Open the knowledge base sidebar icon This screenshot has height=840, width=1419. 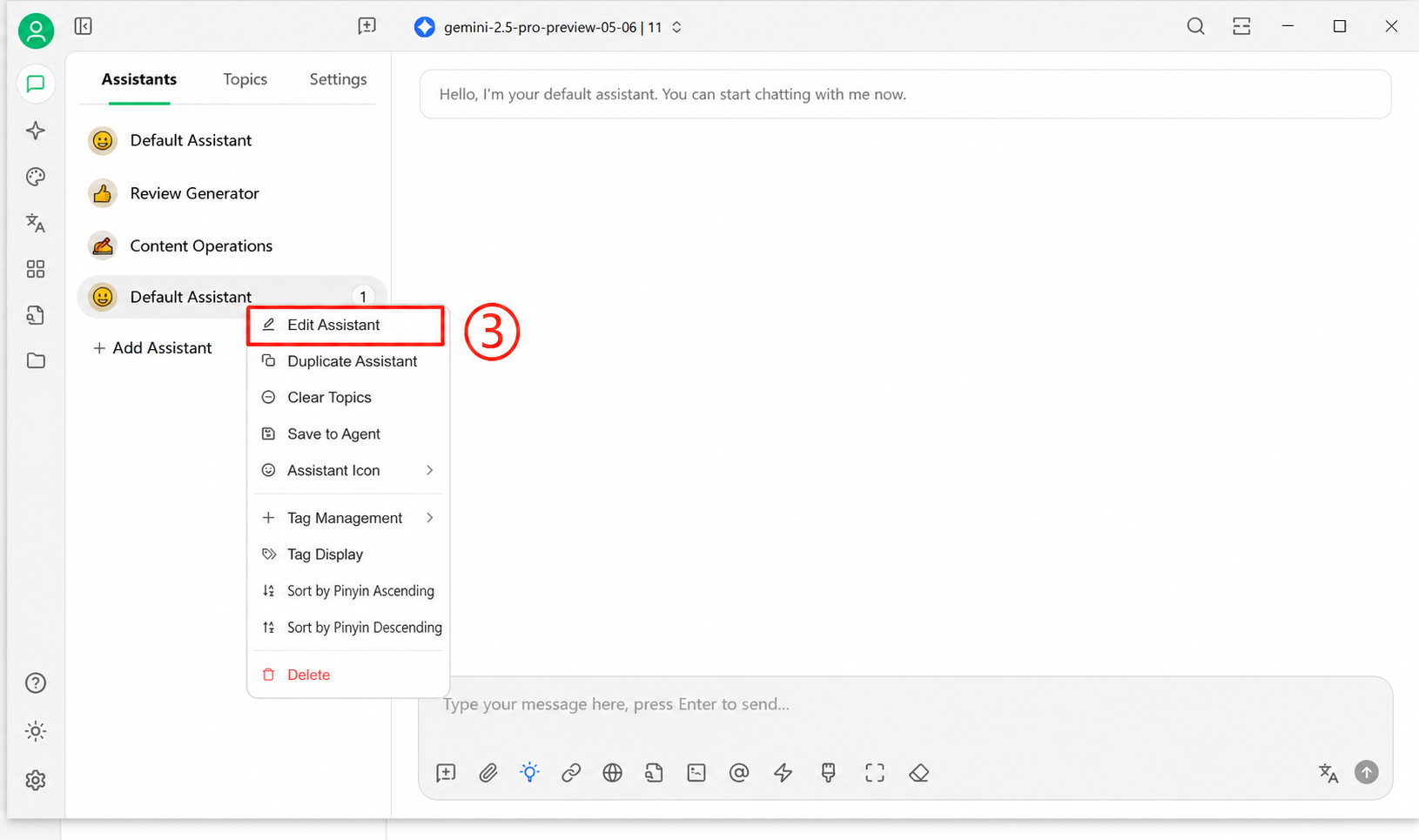[x=36, y=315]
